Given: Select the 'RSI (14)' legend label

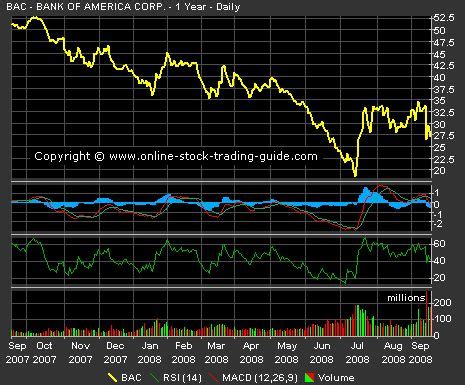Looking at the screenshot, I should (182, 378).
